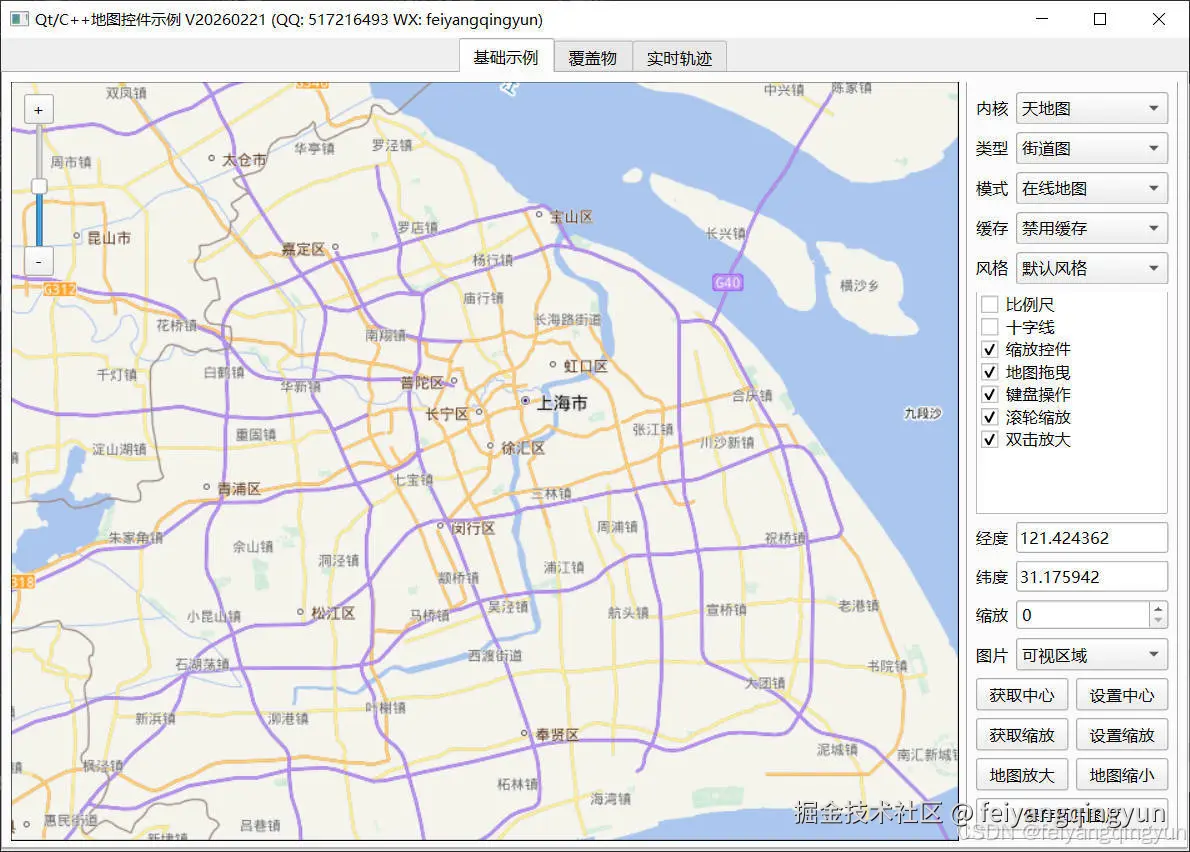This screenshot has width=1190, height=852.
Task: Toggle the 地图拖曳 checkbox
Action: point(990,372)
